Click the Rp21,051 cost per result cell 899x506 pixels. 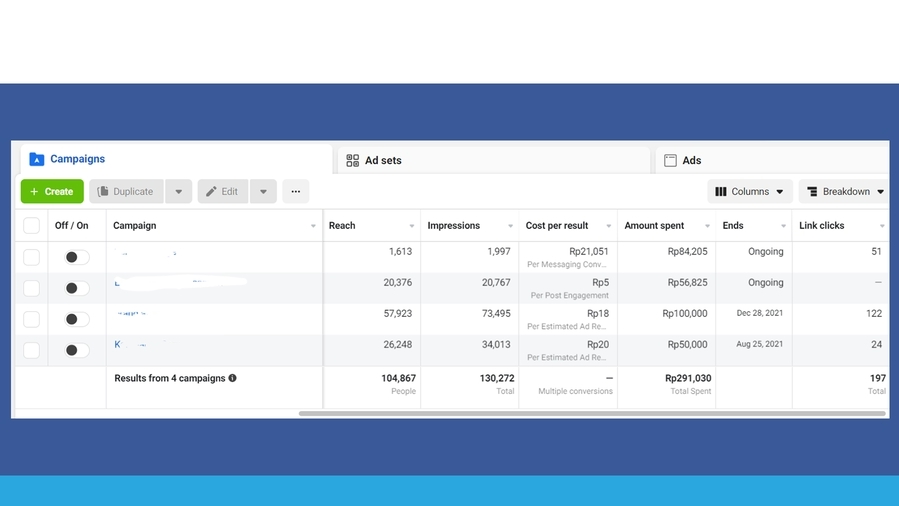tap(589, 252)
